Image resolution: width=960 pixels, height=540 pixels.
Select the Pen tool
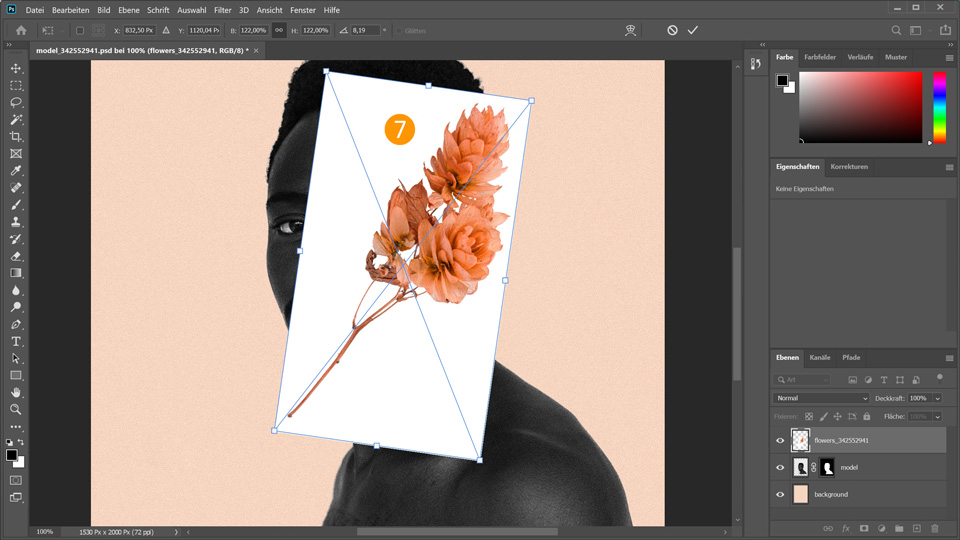(x=16, y=324)
